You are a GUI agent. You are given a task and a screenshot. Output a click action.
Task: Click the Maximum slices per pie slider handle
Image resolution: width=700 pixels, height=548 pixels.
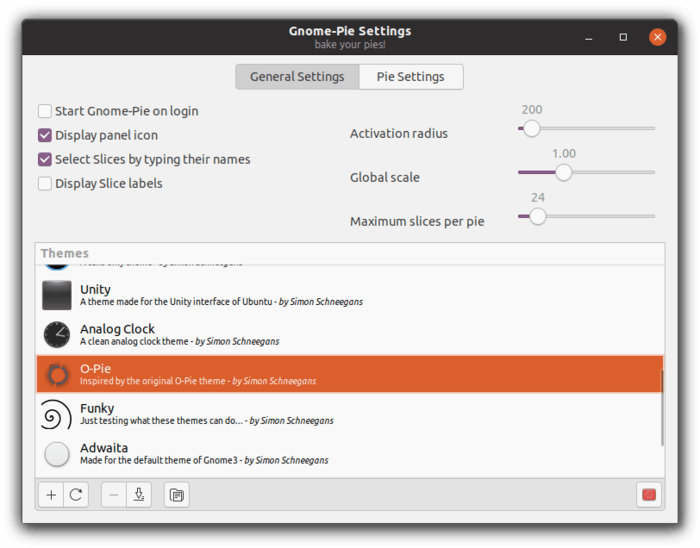point(538,216)
